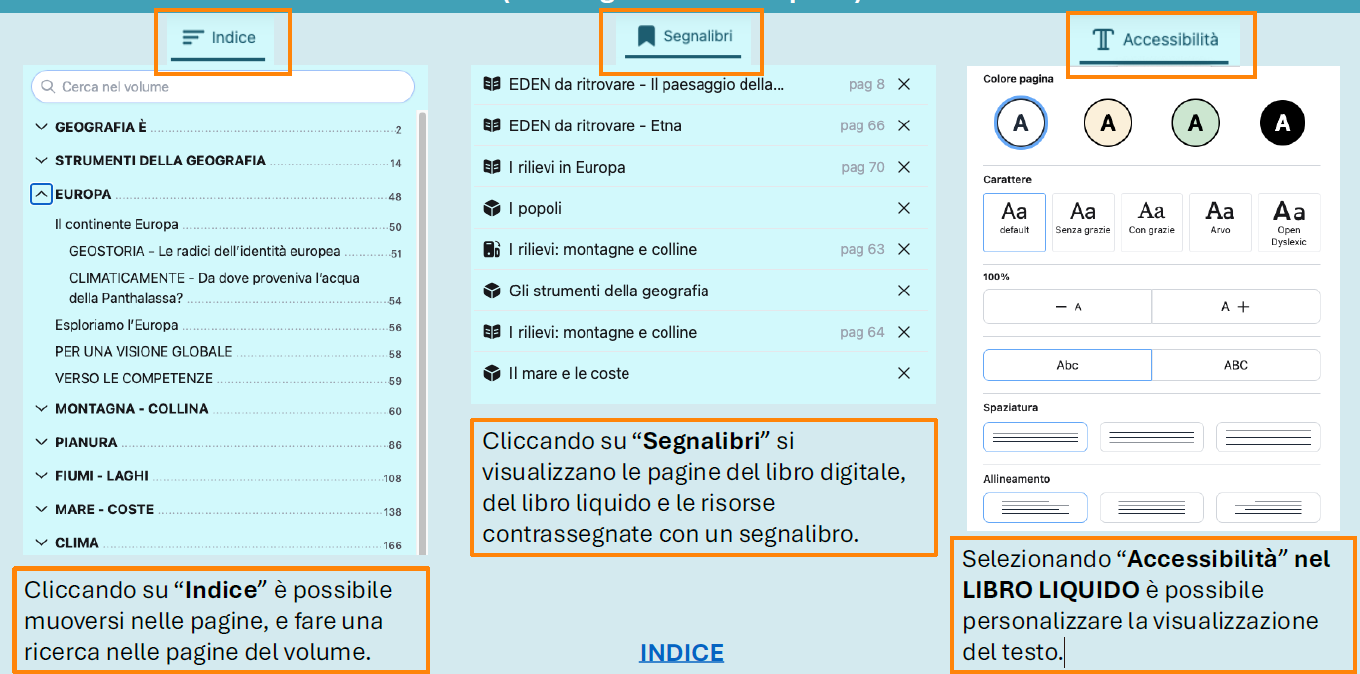This screenshot has width=1360, height=674.
Task: Choose the Senza grazie font
Action: click(1083, 222)
